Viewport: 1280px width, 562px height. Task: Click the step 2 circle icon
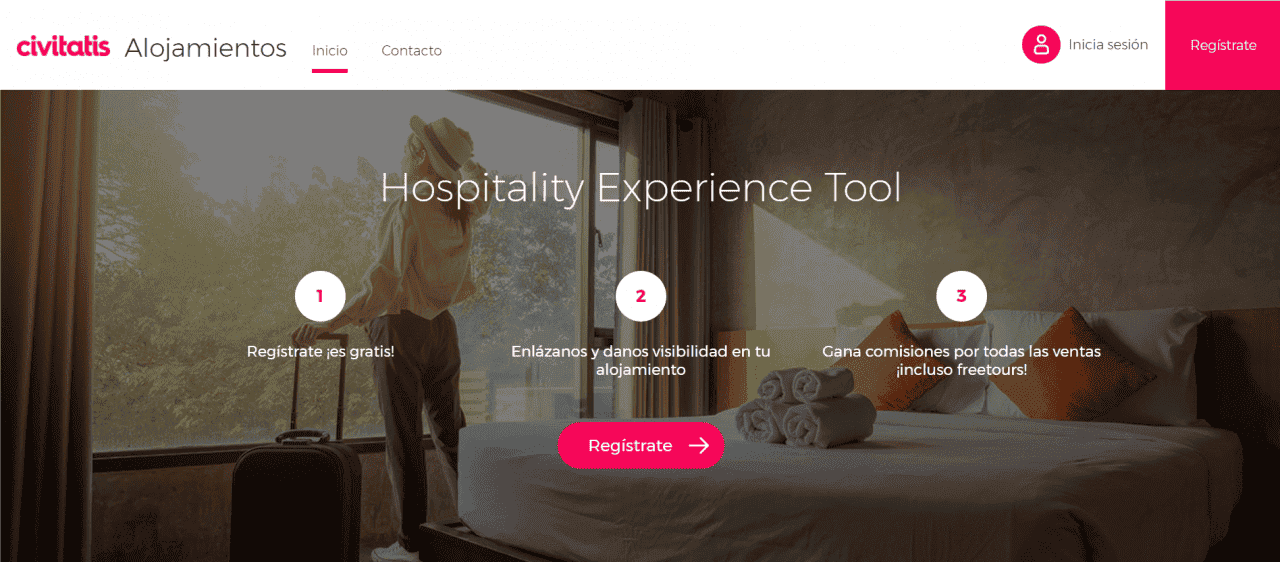point(641,296)
